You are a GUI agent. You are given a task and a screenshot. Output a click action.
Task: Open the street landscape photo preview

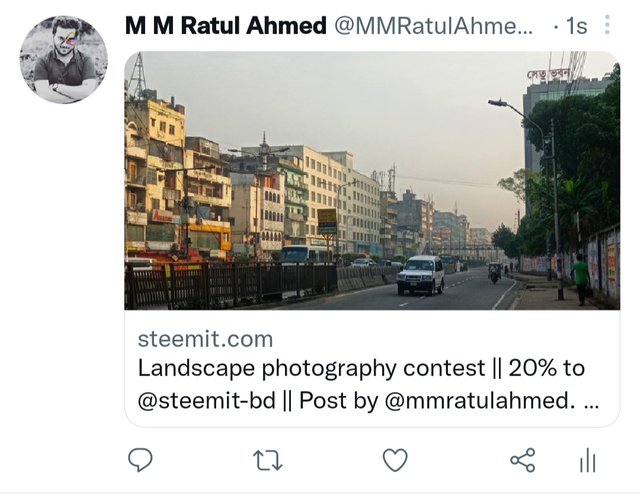pyautogui.click(x=372, y=180)
